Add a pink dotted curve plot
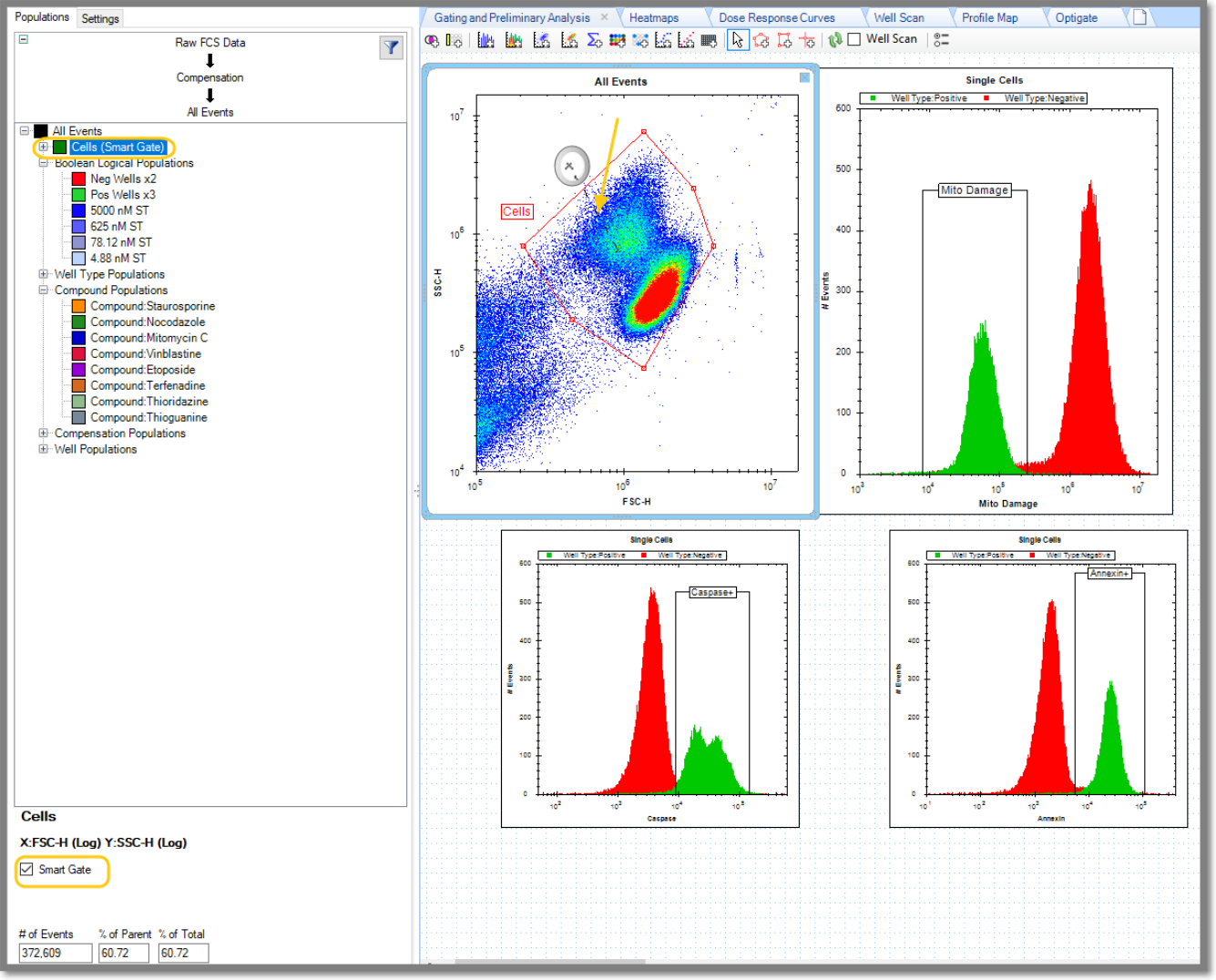1216x980 pixels. coord(686,40)
